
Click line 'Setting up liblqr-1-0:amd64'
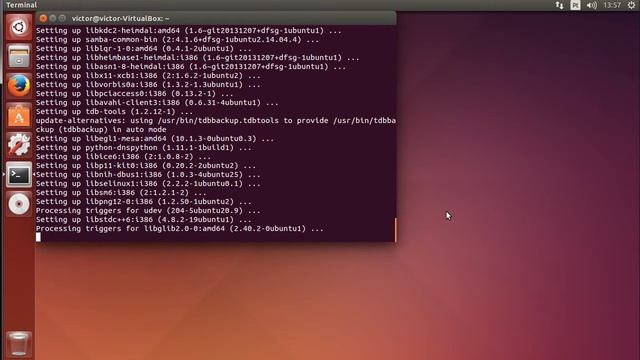(143, 49)
